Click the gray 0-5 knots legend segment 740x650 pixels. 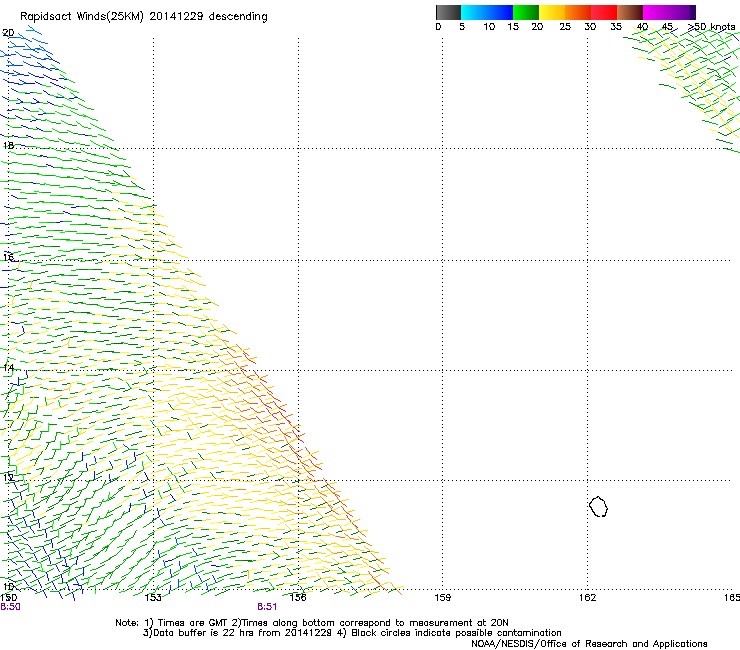[448, 12]
